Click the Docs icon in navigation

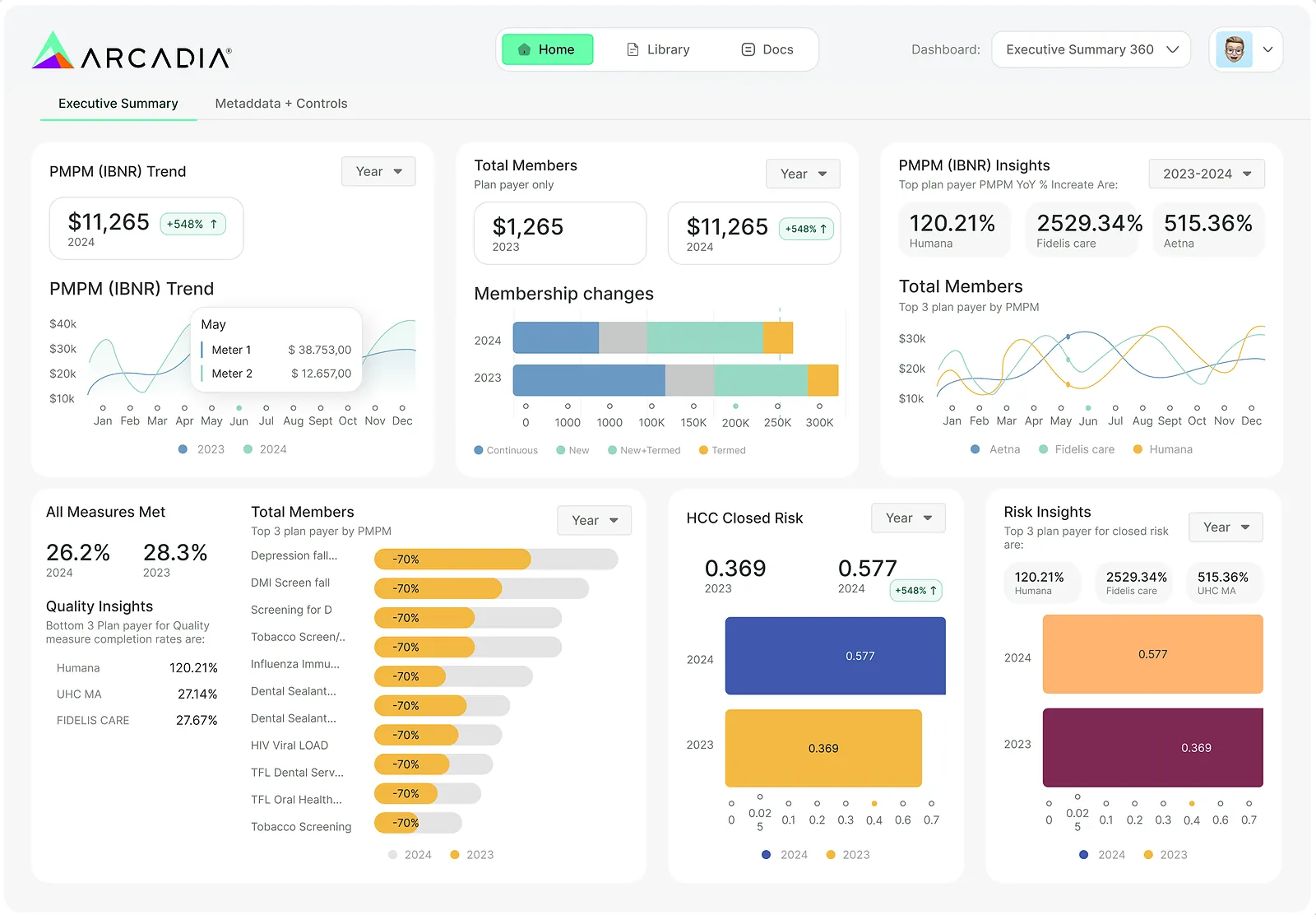[x=748, y=49]
